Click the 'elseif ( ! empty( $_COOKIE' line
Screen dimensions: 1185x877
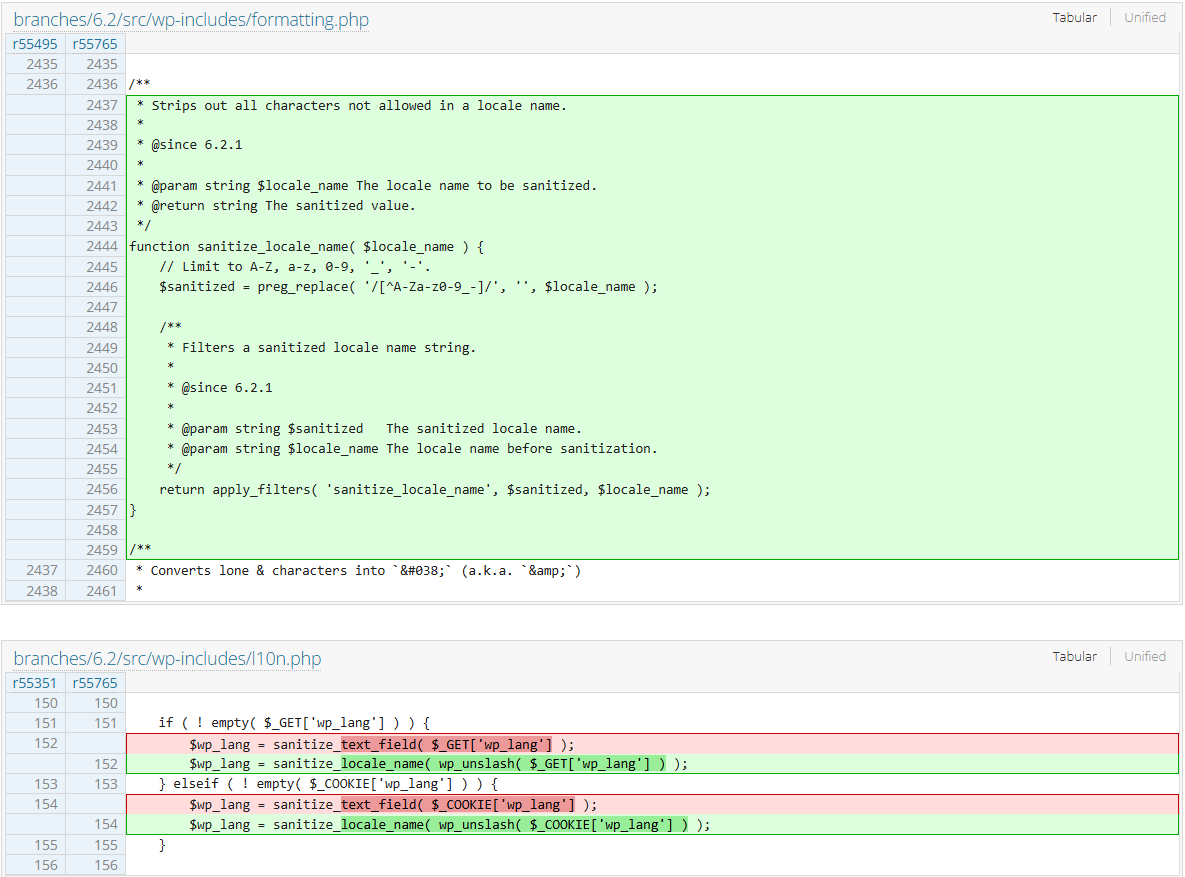pyautogui.click(x=328, y=784)
